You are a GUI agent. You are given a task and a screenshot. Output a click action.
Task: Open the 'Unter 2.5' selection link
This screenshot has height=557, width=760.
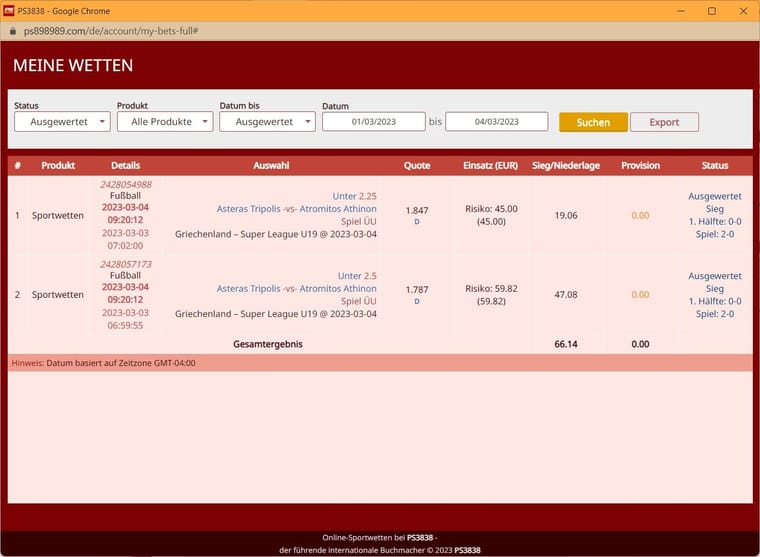(357, 276)
